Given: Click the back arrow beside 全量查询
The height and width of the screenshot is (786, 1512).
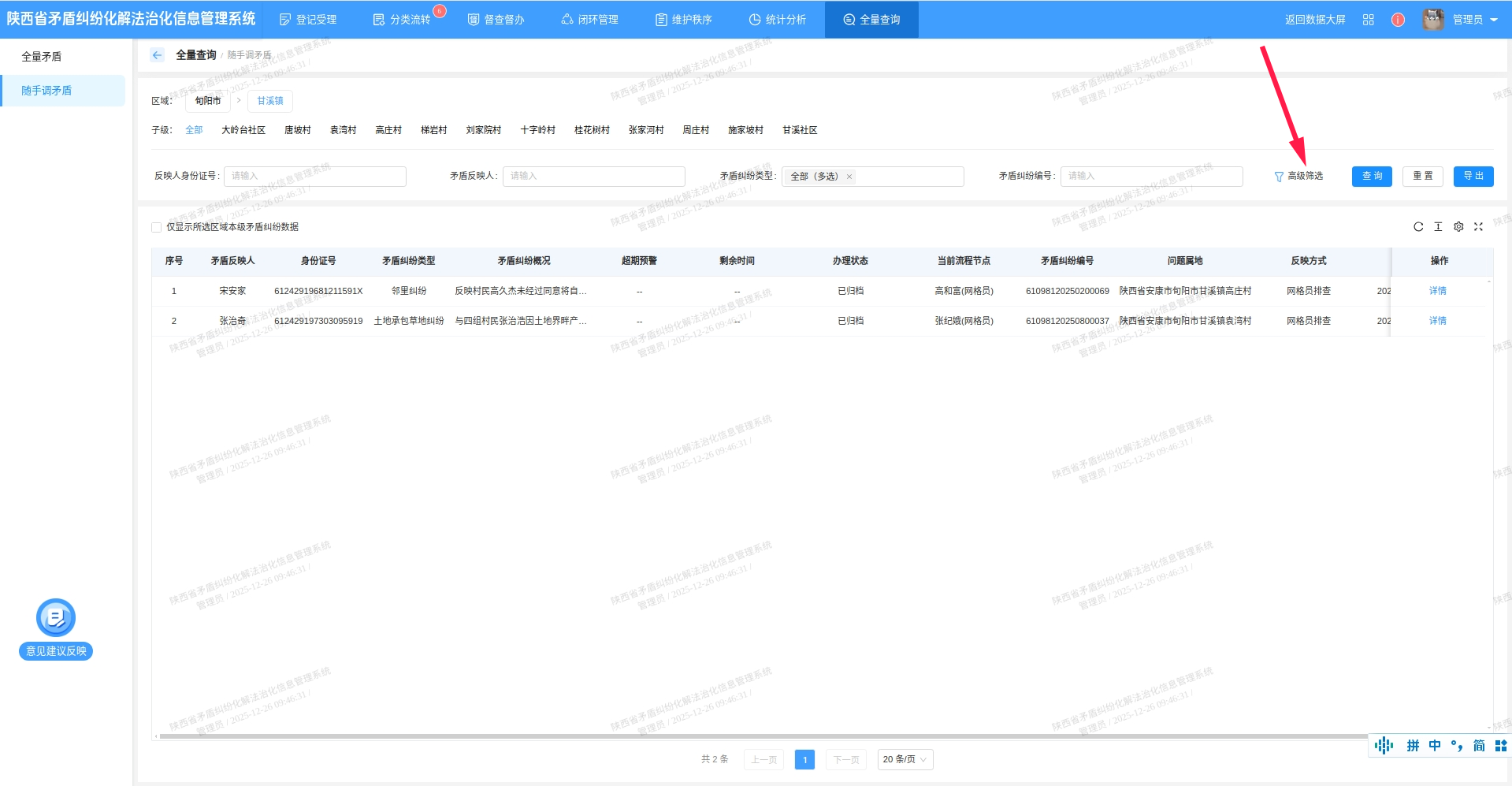Looking at the screenshot, I should click(158, 55).
